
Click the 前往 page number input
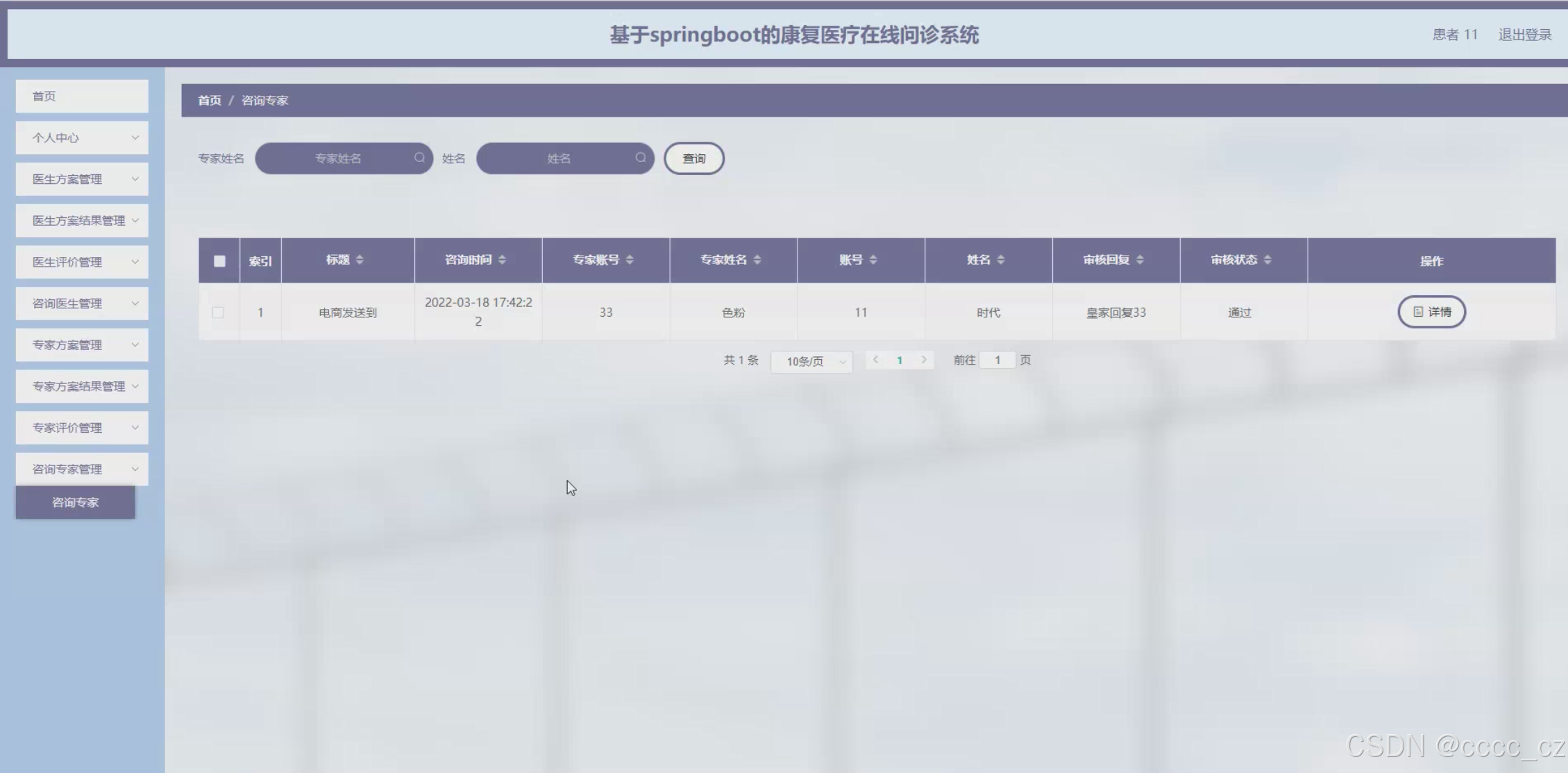point(997,360)
